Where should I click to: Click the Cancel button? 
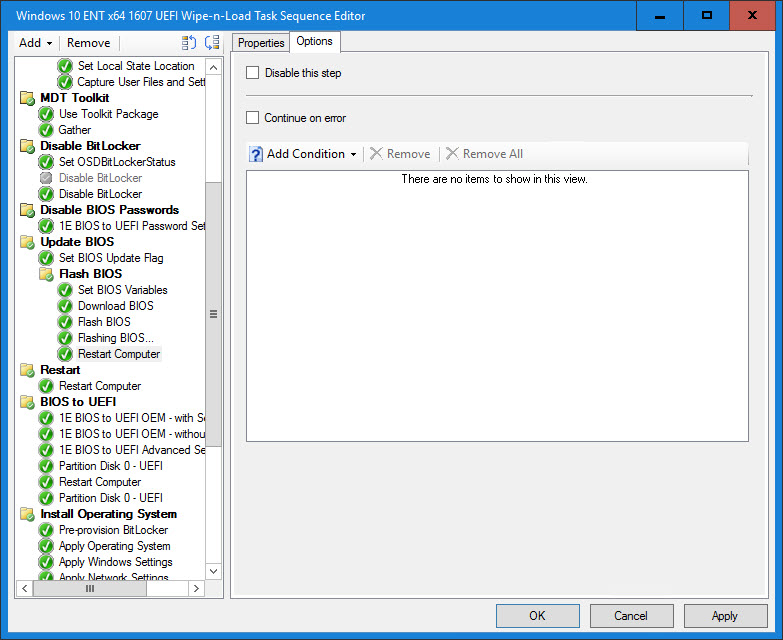(x=631, y=616)
